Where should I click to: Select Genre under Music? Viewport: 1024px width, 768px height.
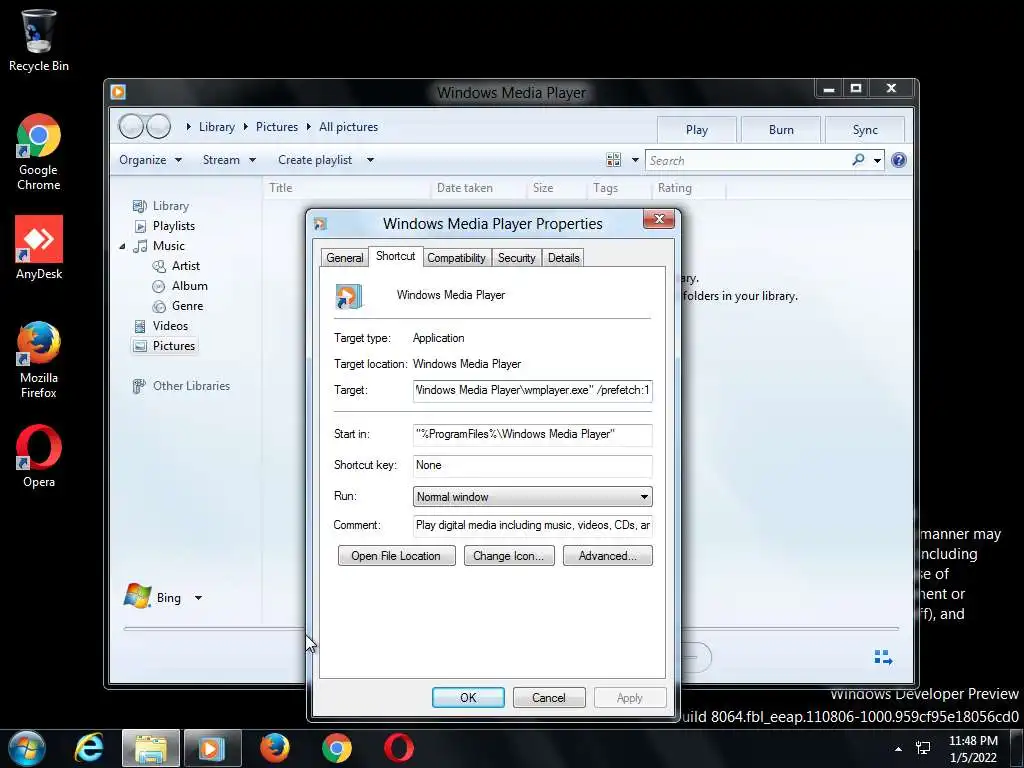187,306
